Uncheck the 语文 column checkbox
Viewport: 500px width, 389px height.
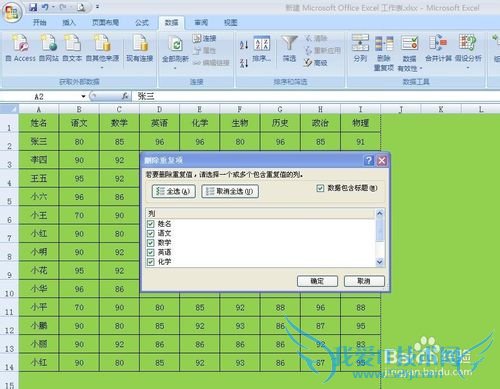pyautogui.click(x=151, y=233)
